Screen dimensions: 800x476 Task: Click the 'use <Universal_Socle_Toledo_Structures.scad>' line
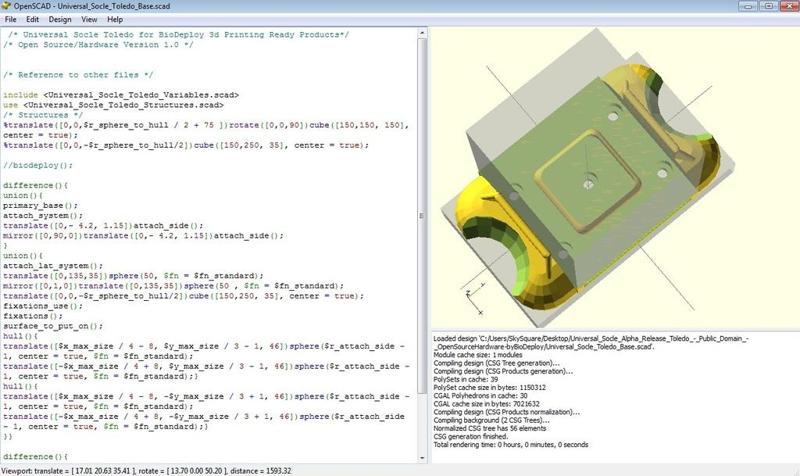click(x=113, y=105)
